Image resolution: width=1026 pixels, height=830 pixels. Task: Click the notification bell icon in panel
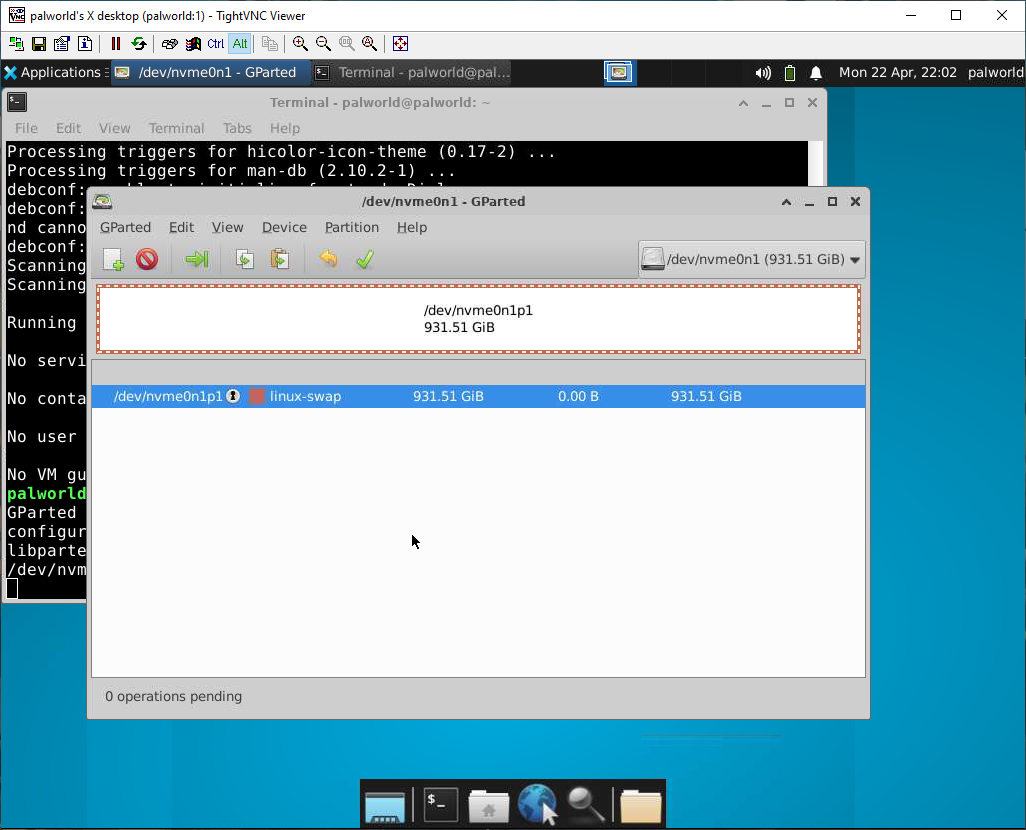click(816, 73)
